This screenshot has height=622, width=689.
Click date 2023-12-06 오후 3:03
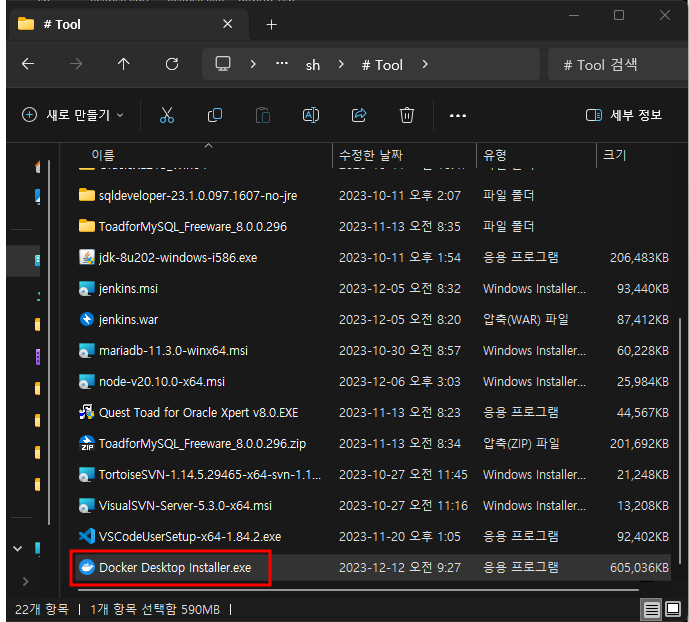[x=399, y=381]
